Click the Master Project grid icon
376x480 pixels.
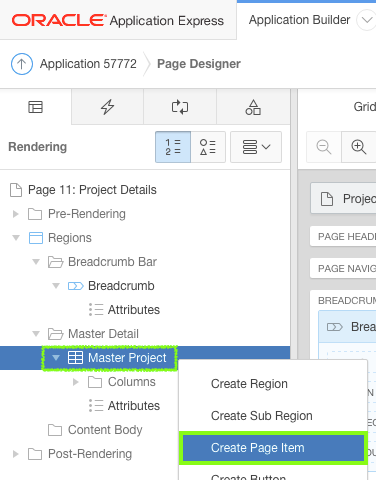point(75,358)
